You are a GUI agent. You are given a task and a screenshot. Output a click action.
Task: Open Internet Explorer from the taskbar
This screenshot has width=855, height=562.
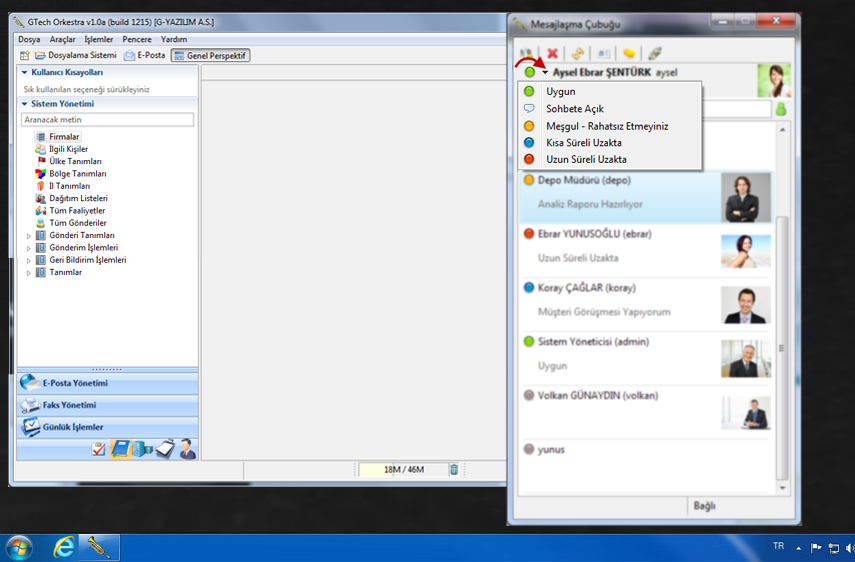(65, 547)
